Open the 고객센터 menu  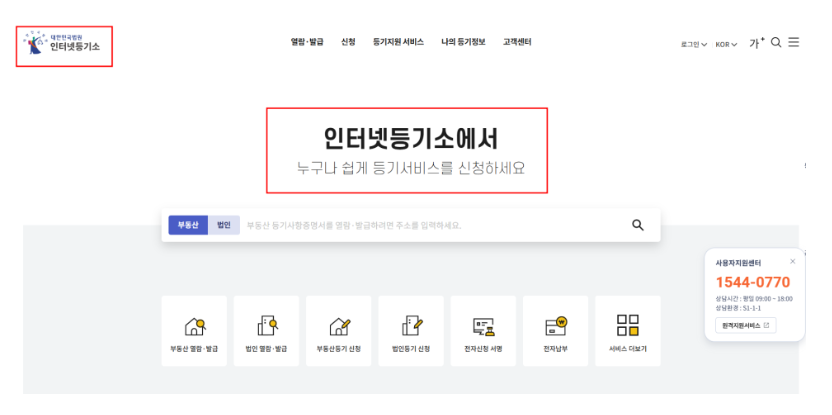click(x=517, y=42)
